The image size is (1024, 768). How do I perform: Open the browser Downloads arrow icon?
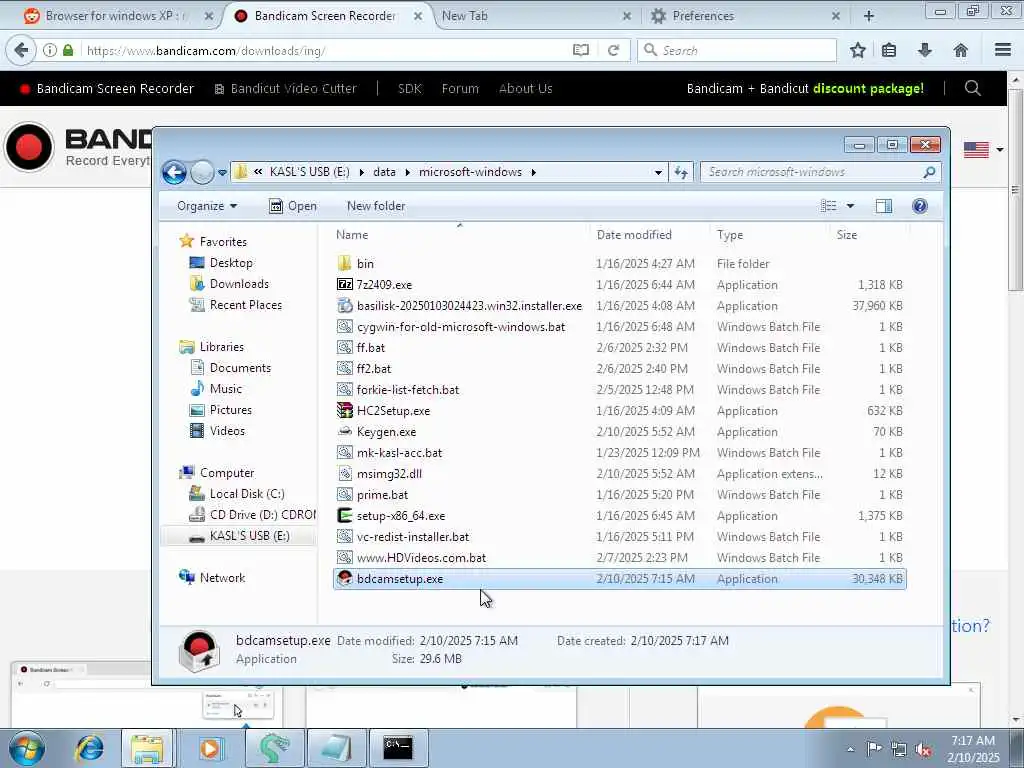point(925,50)
